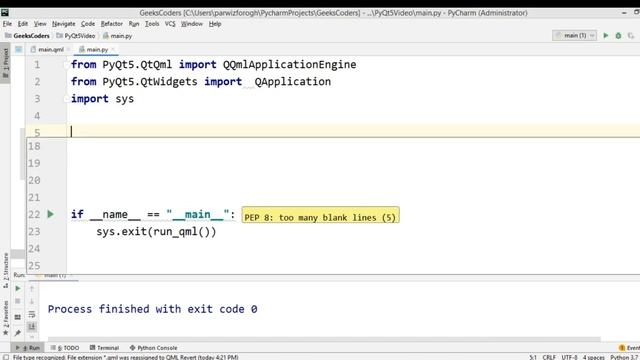Rerun the program in the Run panel
This screenshot has height=360, width=640.
pos(18,289)
